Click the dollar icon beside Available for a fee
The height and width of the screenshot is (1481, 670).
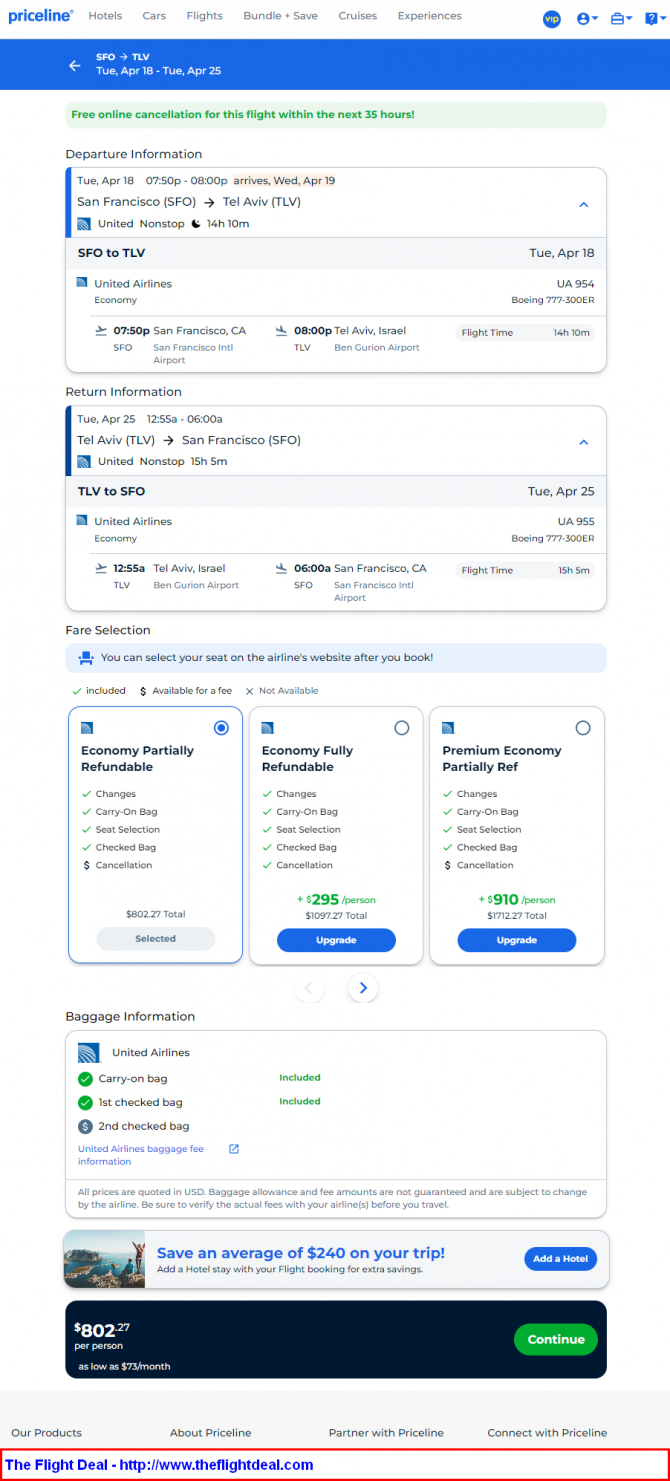coord(143,691)
